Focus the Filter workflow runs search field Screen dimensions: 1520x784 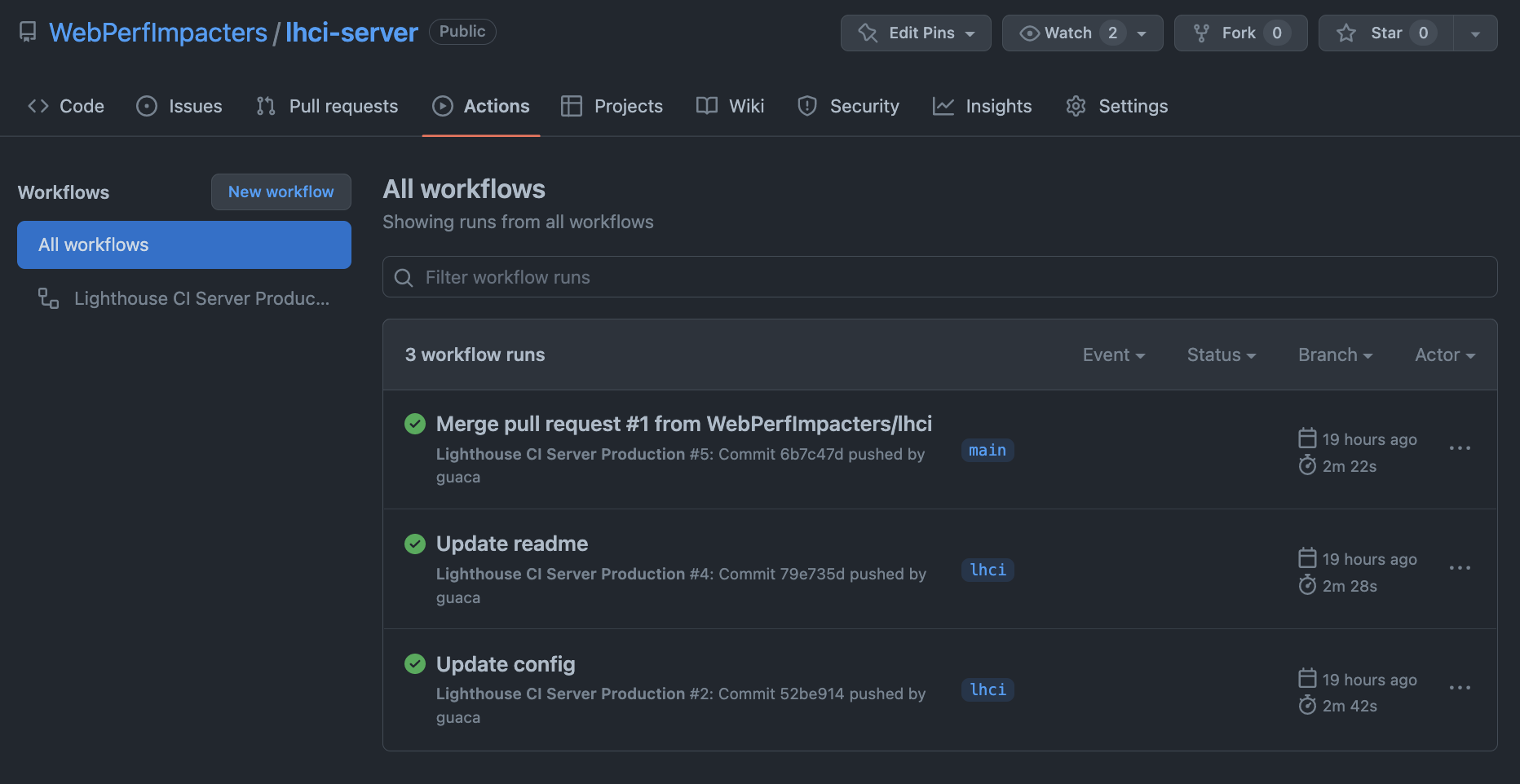coord(940,277)
